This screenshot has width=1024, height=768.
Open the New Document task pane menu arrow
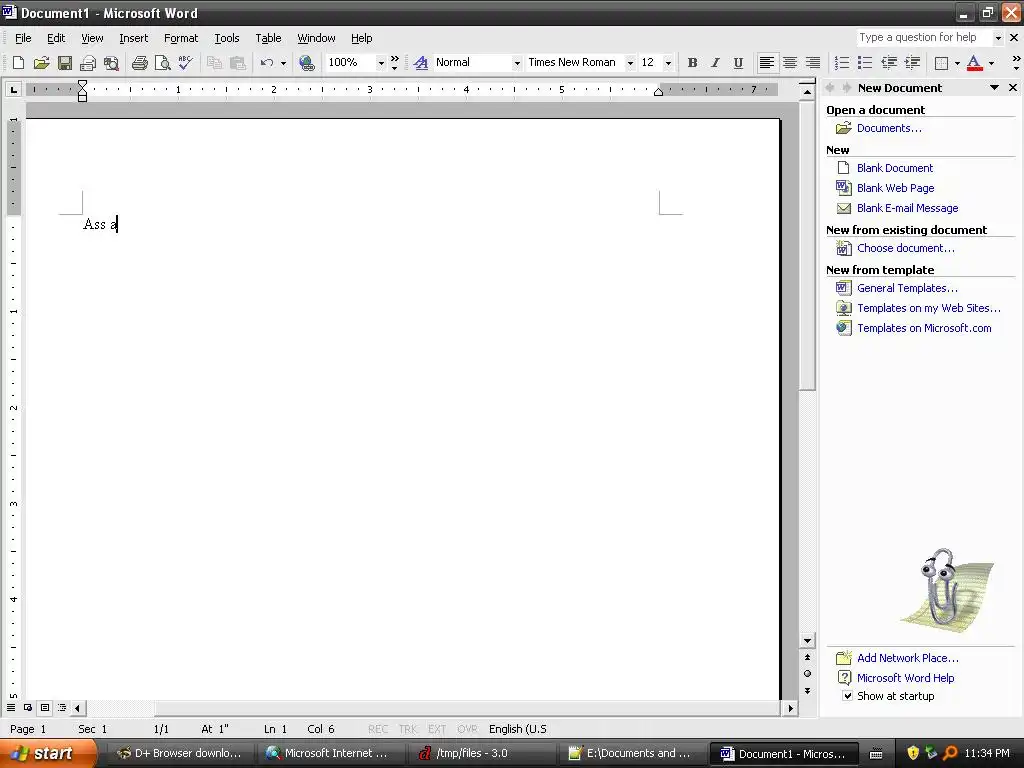point(994,88)
